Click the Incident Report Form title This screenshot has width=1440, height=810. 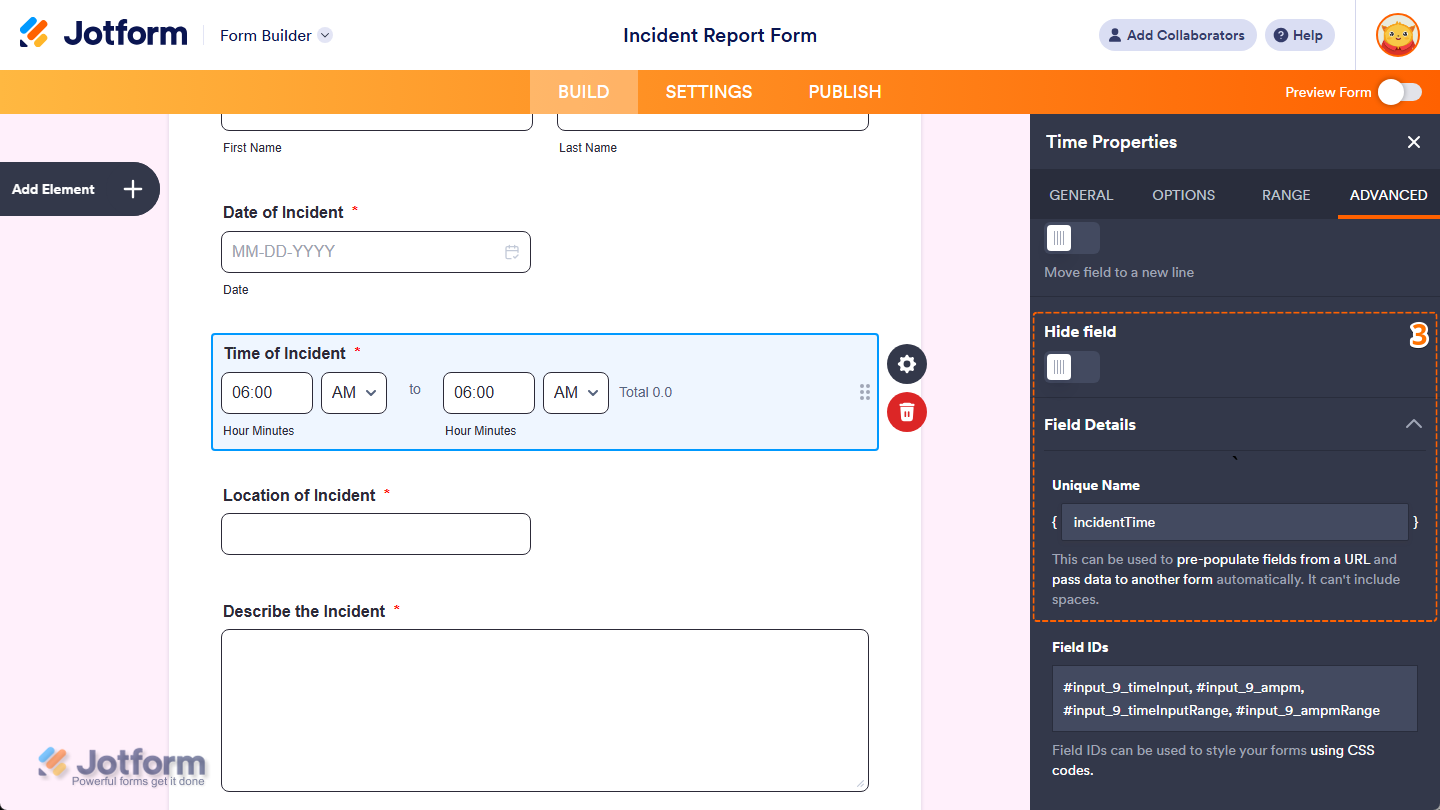720,35
